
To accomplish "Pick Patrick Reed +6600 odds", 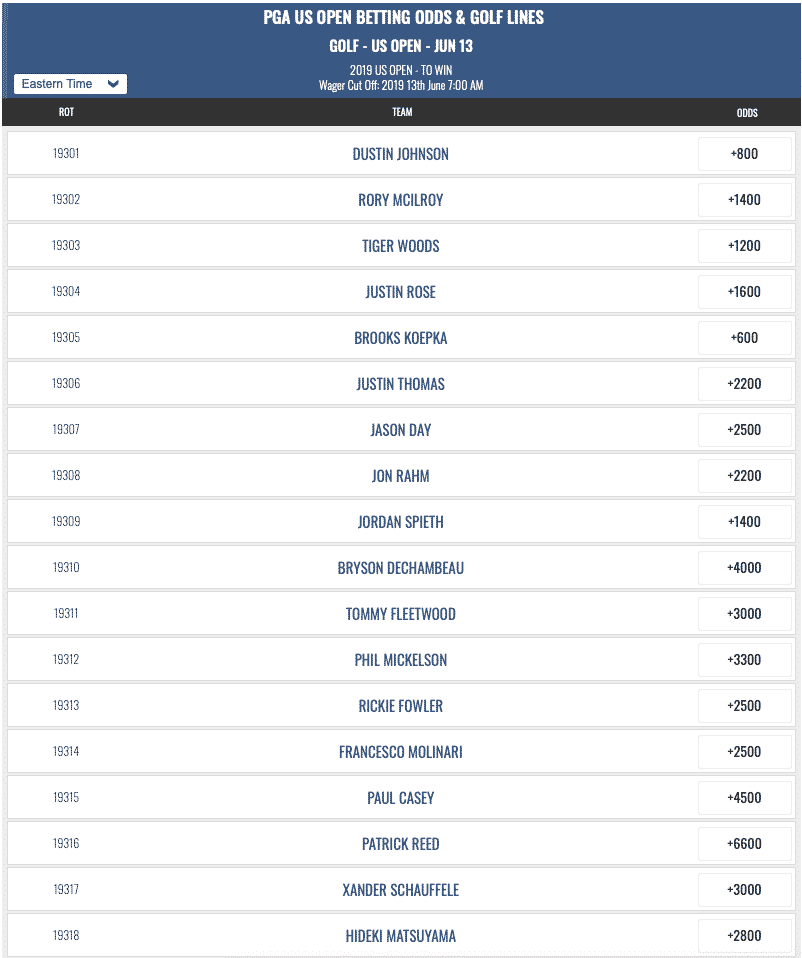I will coord(745,844).
